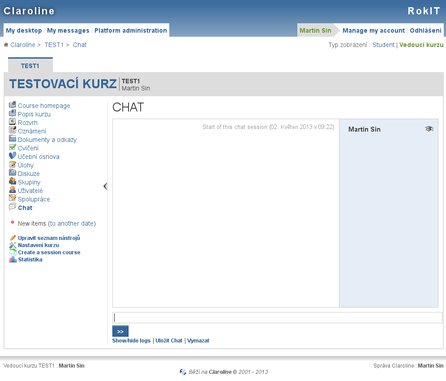Click New items (to another date)
Image resolution: width=446 pixels, height=381 pixels.
(57, 223)
